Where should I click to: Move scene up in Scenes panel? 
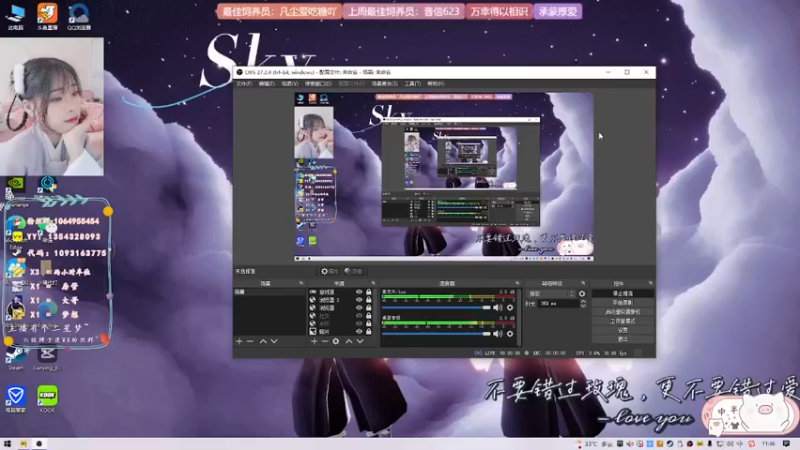(263, 341)
